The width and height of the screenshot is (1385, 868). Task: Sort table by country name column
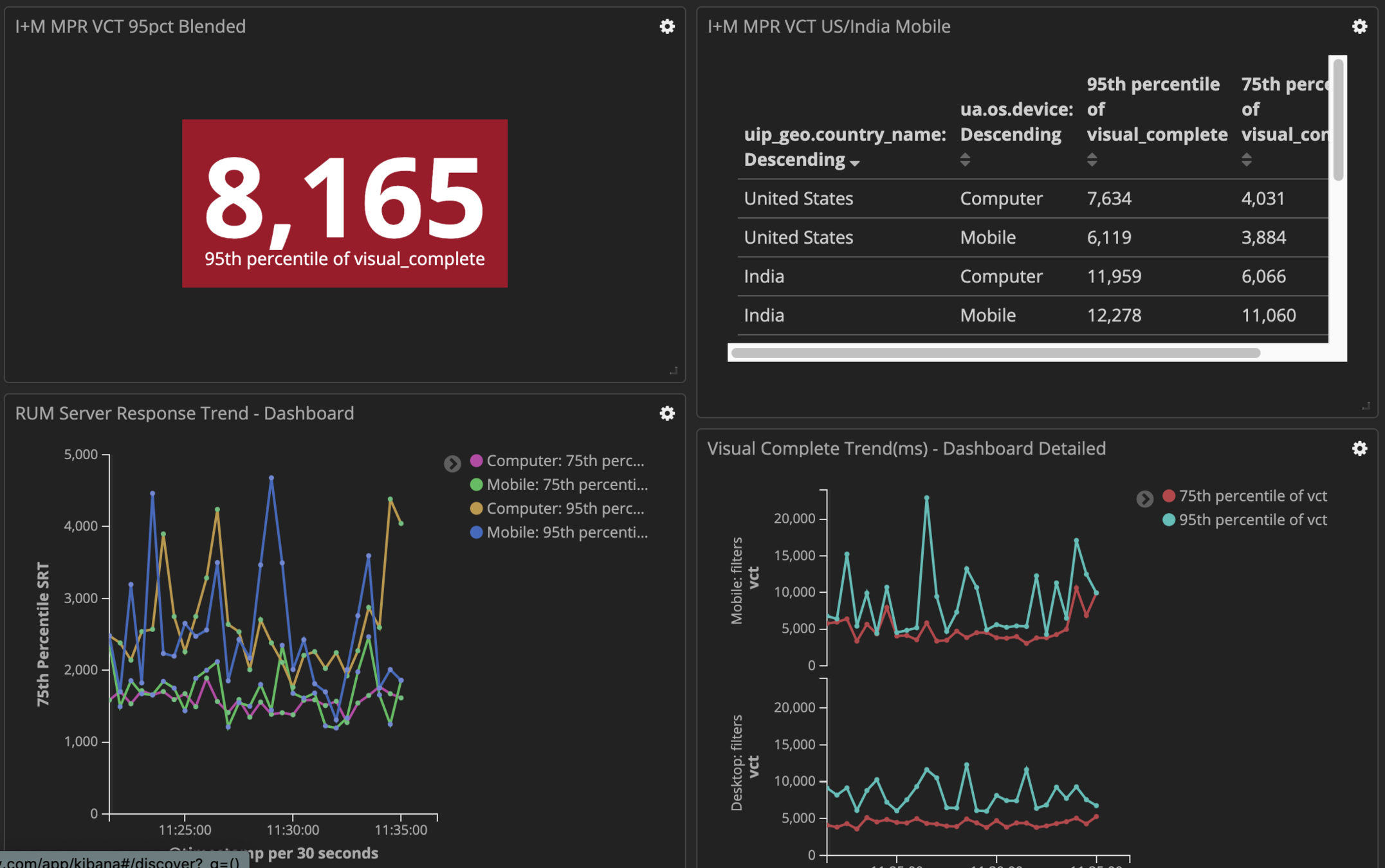point(854,163)
